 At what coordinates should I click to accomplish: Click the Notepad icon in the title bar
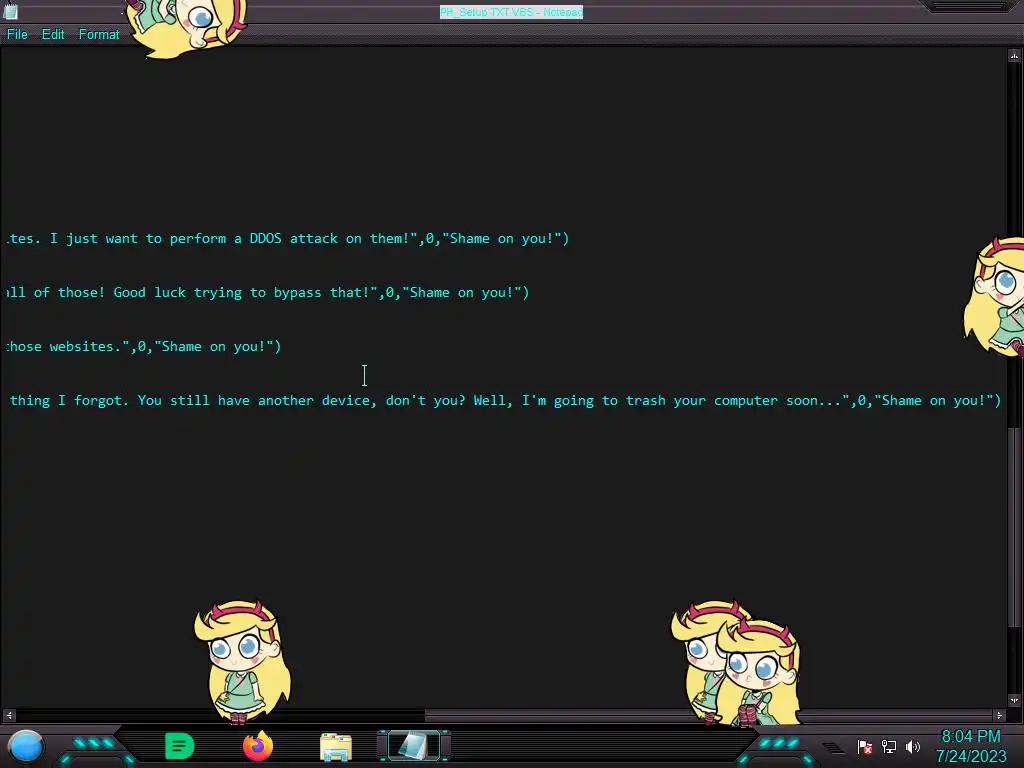point(10,11)
